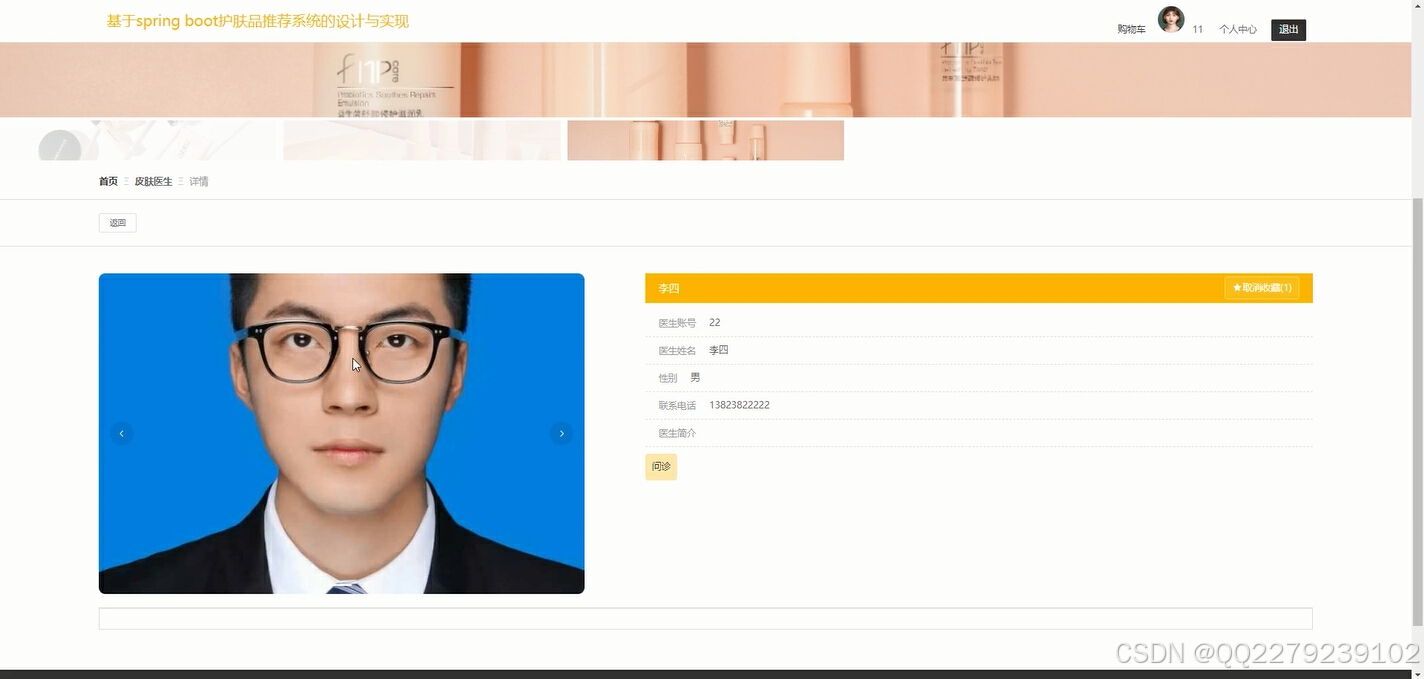Click the username 11 next to the avatar

pyautogui.click(x=1197, y=29)
